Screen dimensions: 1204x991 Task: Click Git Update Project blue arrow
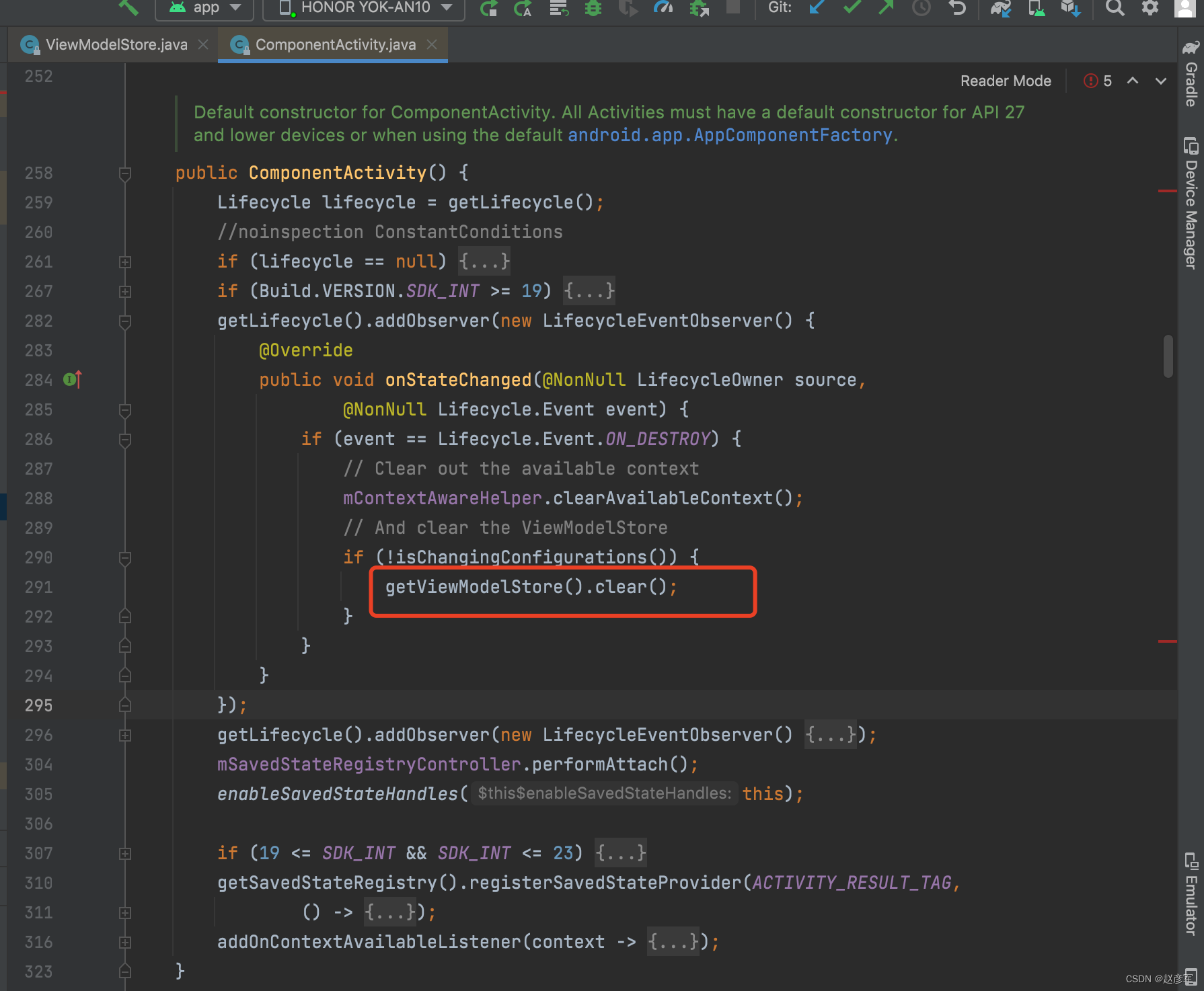(x=817, y=8)
